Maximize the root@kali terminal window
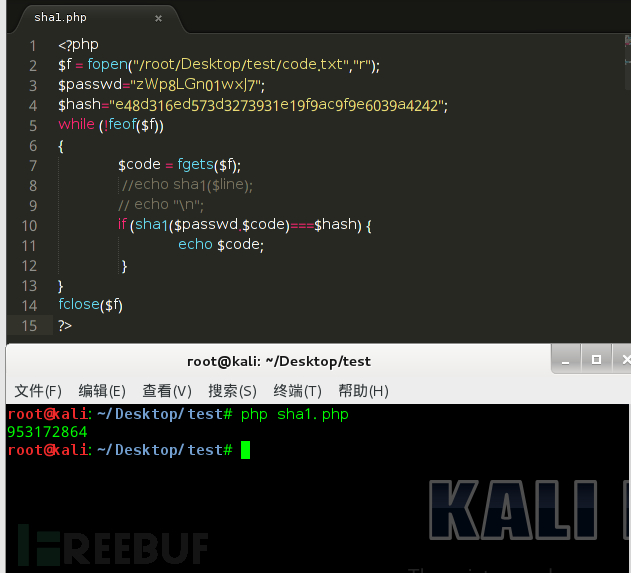Image resolution: width=631 pixels, height=573 pixels. [596, 359]
